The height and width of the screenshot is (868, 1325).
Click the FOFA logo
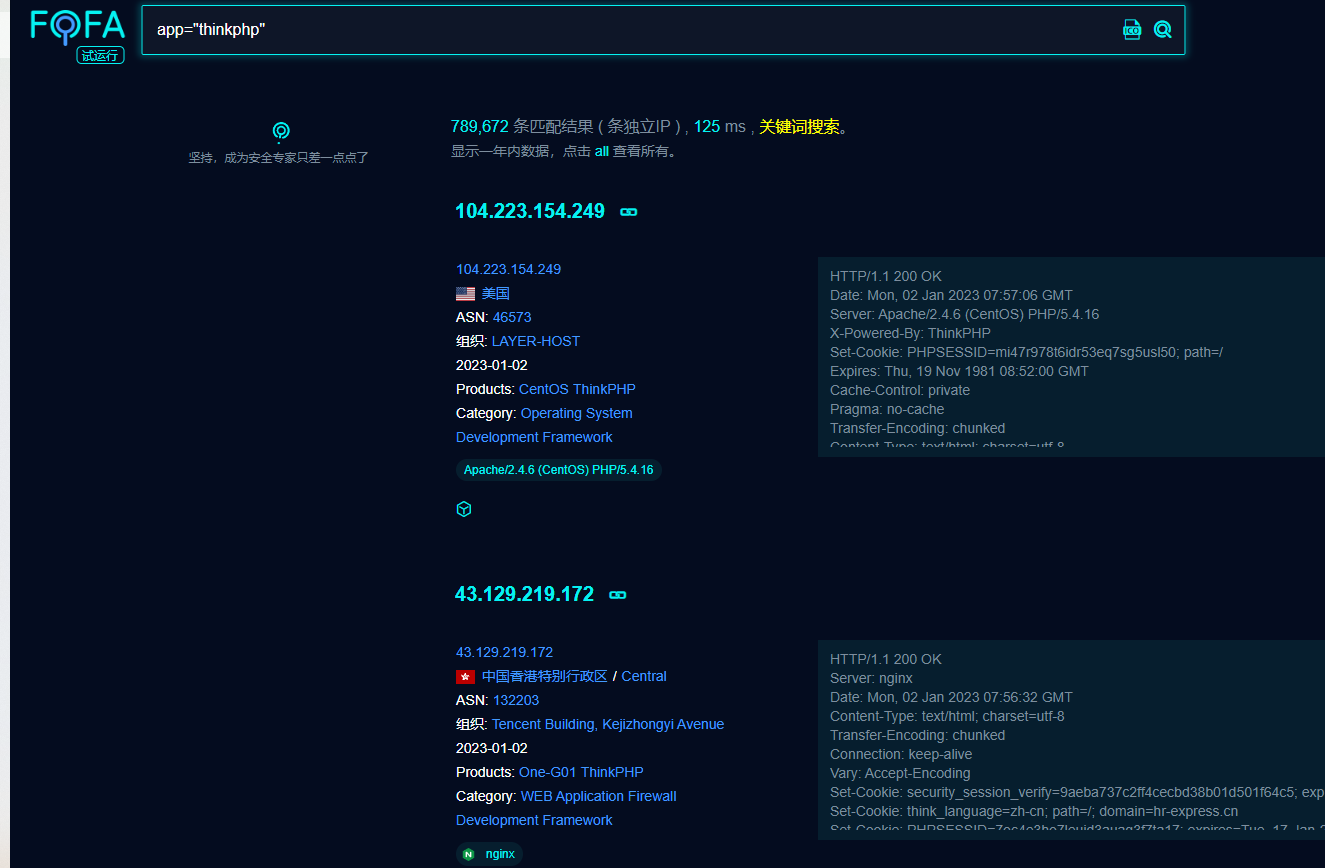(78, 27)
